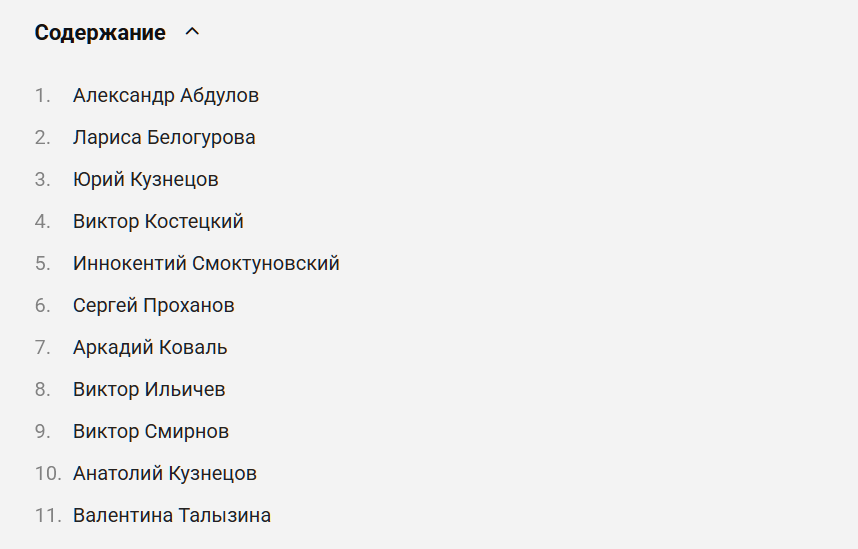Click list number 11 beside Талызина

48,516
